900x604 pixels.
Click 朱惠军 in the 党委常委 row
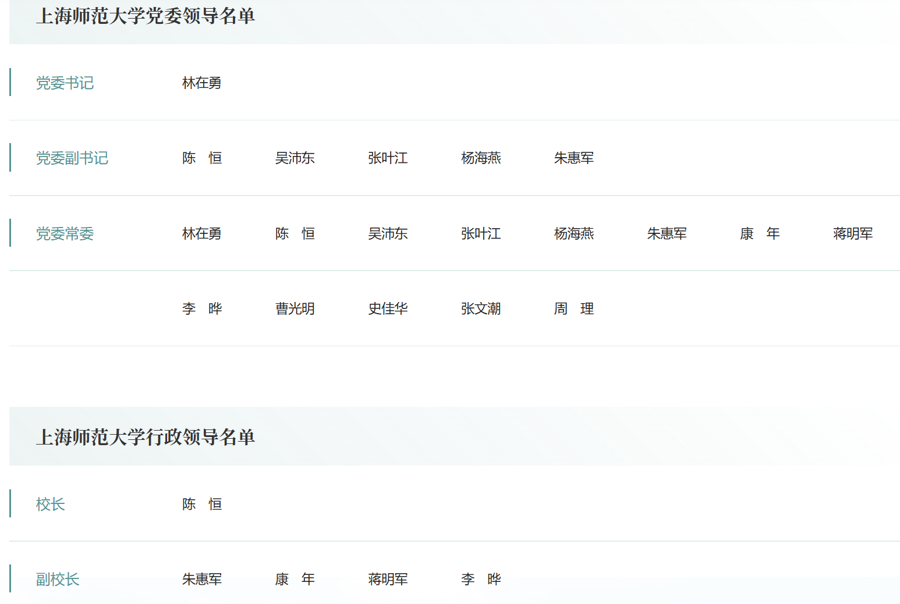click(x=666, y=233)
